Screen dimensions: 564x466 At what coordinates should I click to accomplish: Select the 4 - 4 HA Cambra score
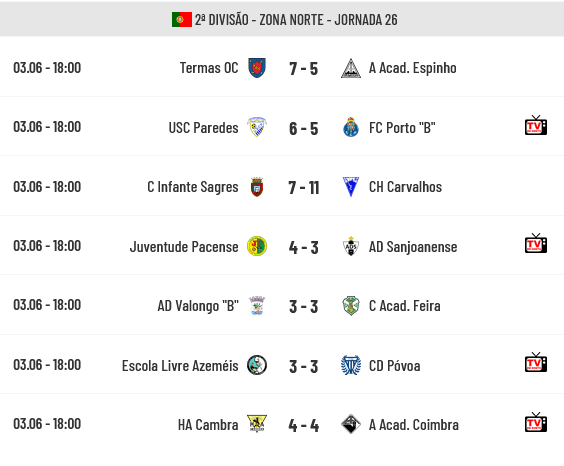coord(304,425)
